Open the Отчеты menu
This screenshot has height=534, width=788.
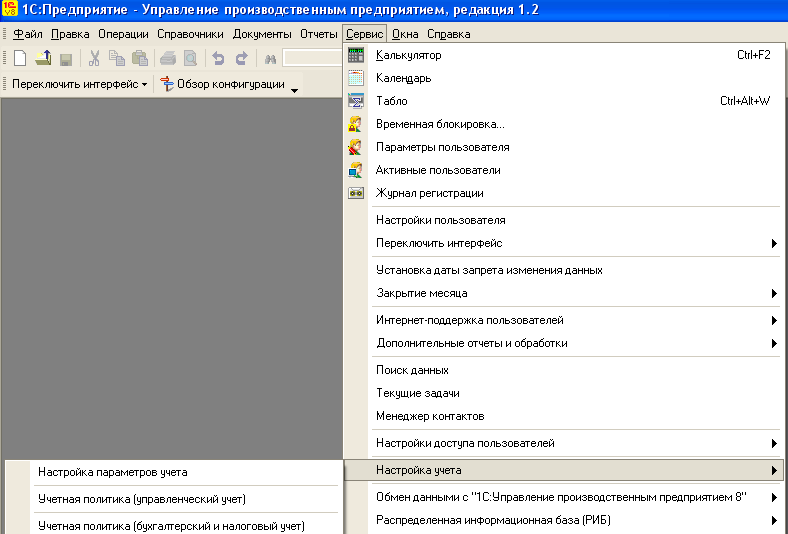[x=319, y=34]
